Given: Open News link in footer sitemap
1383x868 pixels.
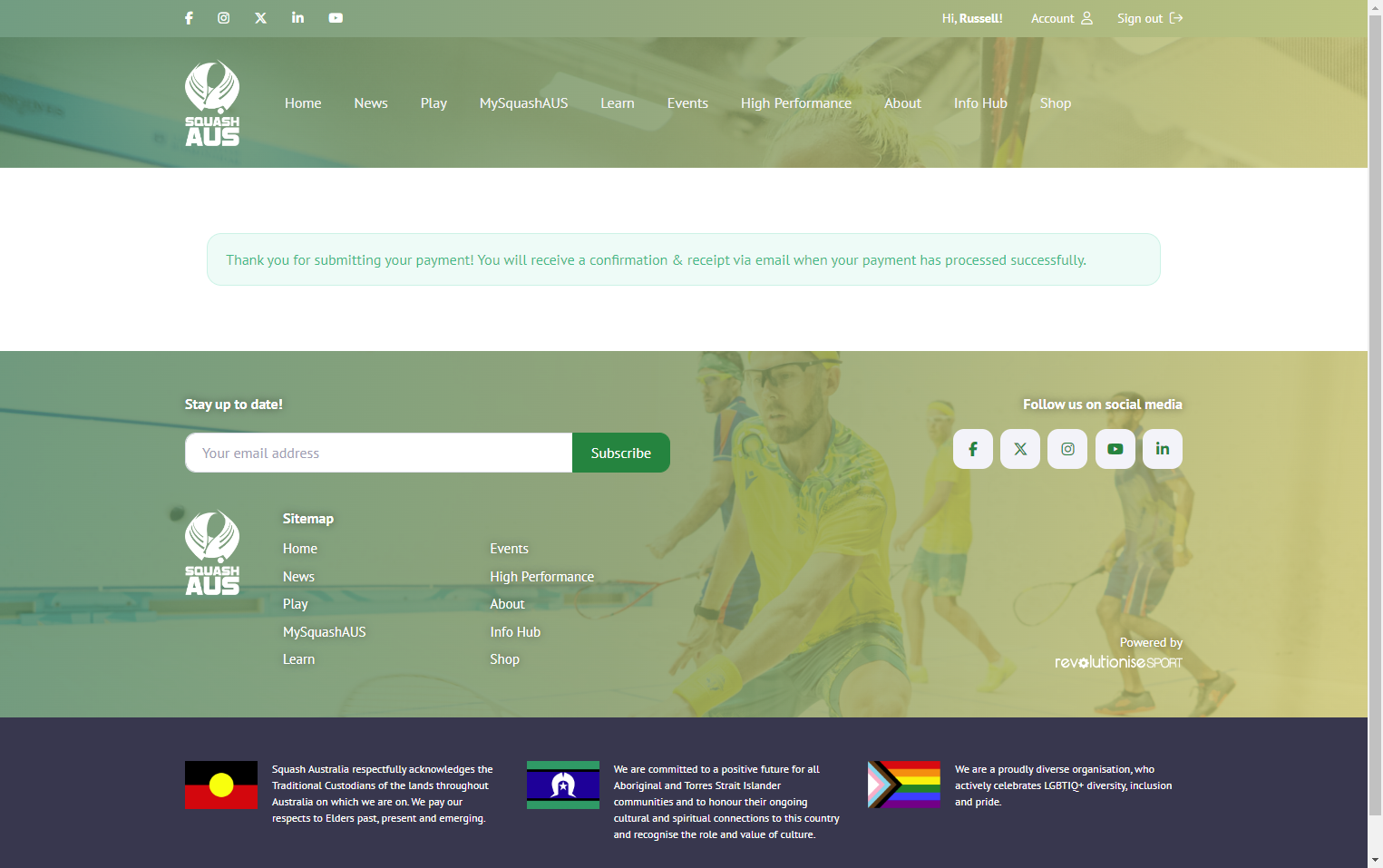Looking at the screenshot, I should [298, 577].
